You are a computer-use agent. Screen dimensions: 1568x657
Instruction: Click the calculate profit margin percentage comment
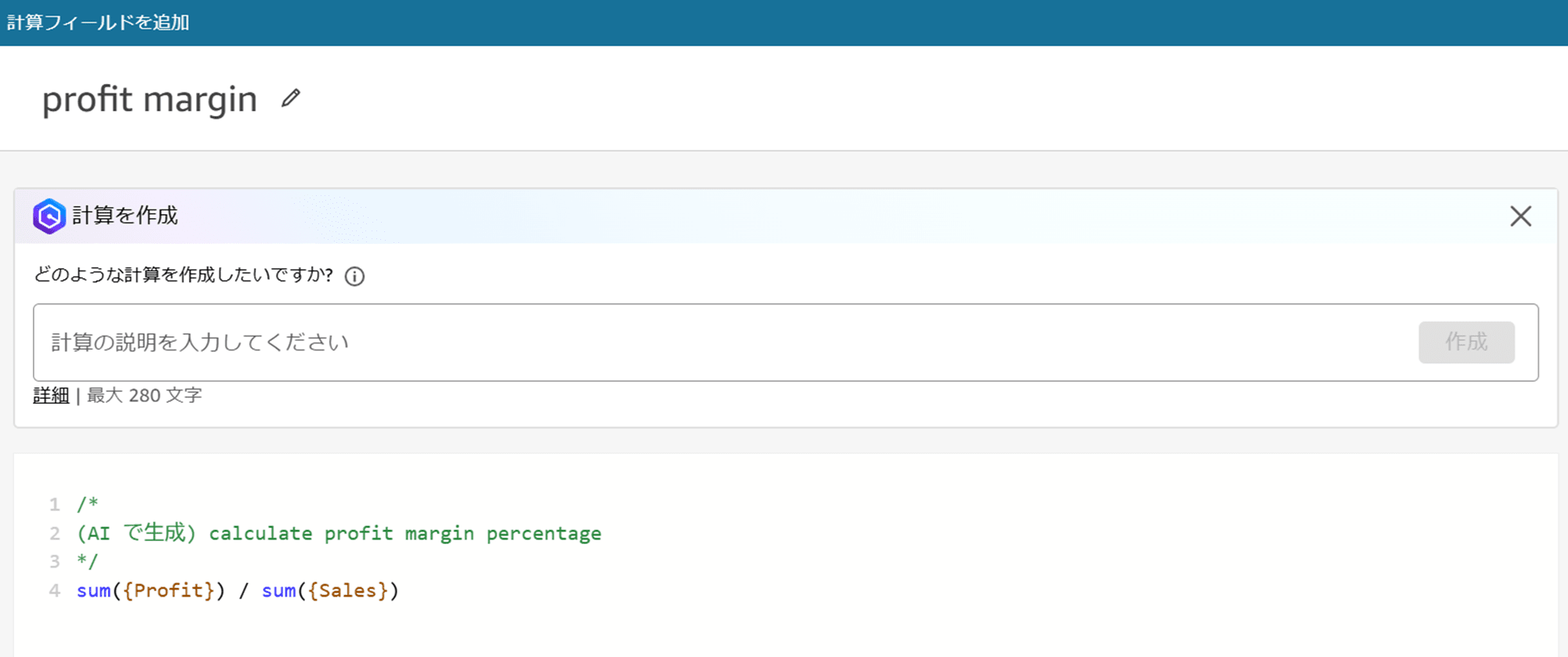(405, 534)
